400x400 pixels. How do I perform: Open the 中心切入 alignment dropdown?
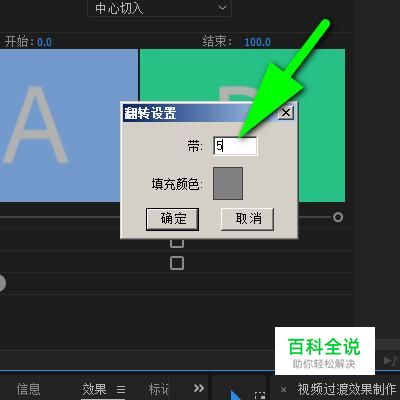(159, 8)
